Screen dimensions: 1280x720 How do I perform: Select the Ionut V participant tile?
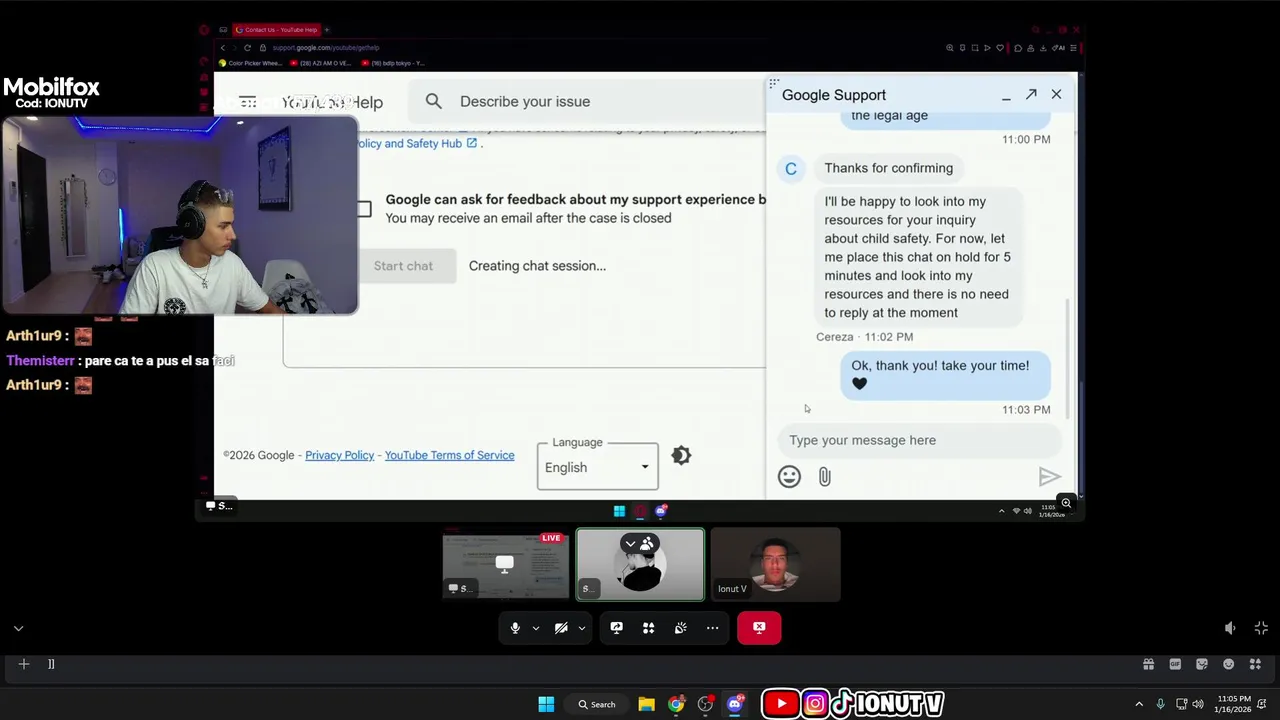[775, 565]
